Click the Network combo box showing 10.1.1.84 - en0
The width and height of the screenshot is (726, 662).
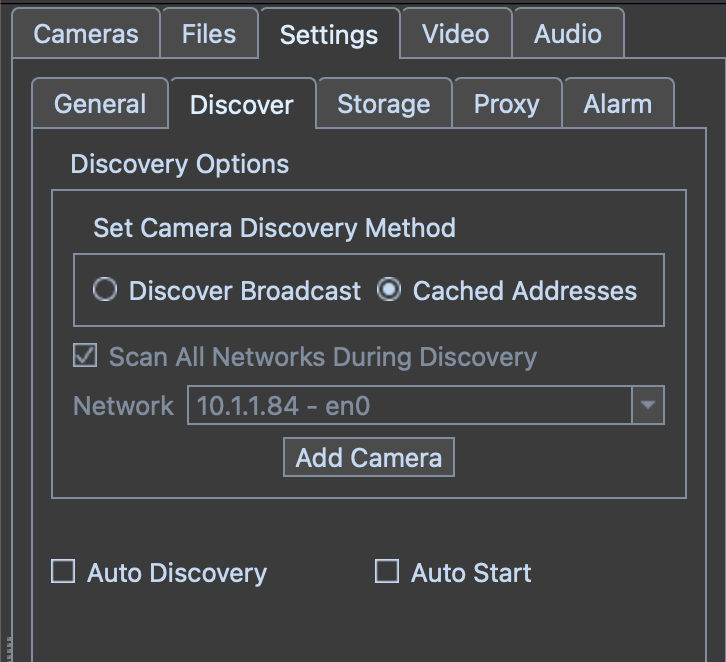pos(410,406)
